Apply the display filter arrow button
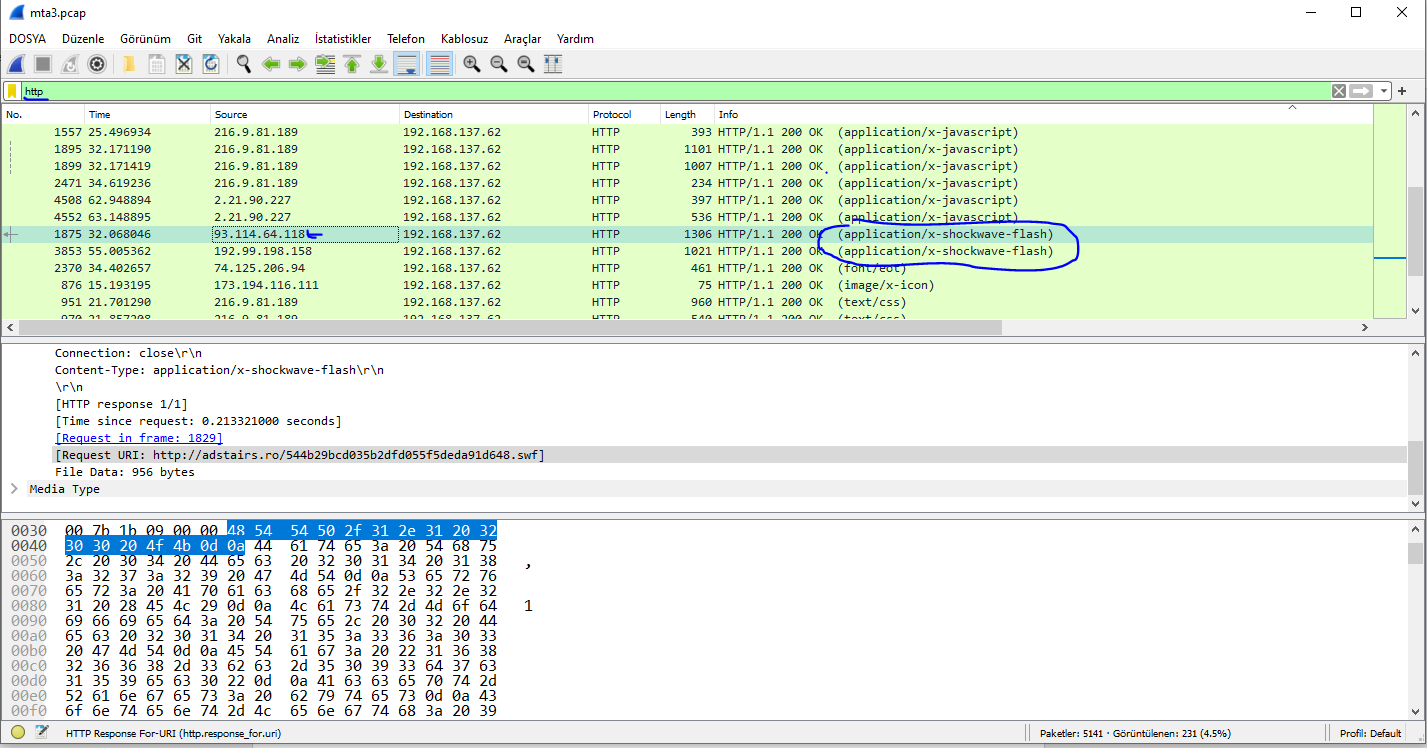Image resolution: width=1427 pixels, height=748 pixels. pyautogui.click(x=1362, y=91)
